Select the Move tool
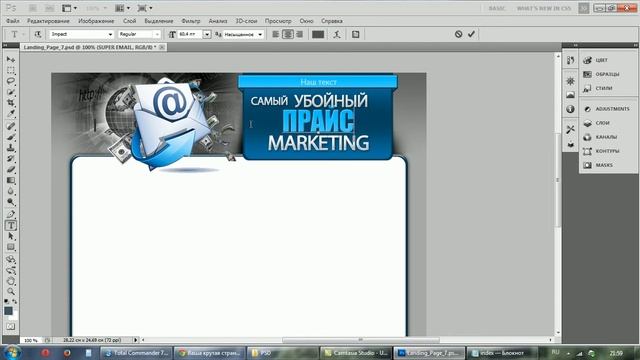 11,60
